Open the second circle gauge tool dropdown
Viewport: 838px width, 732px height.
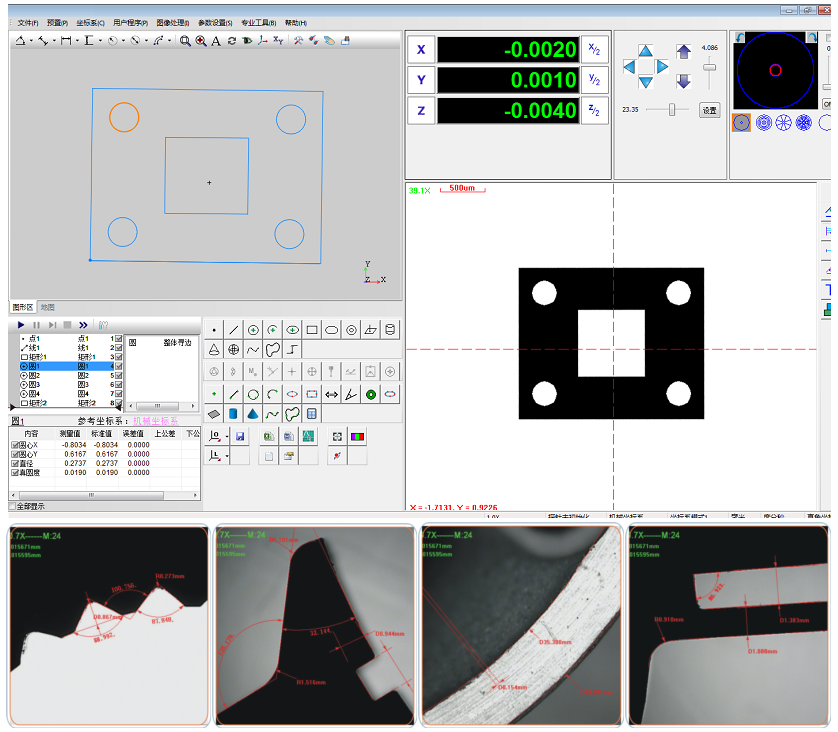pyautogui.click(x=146, y=41)
